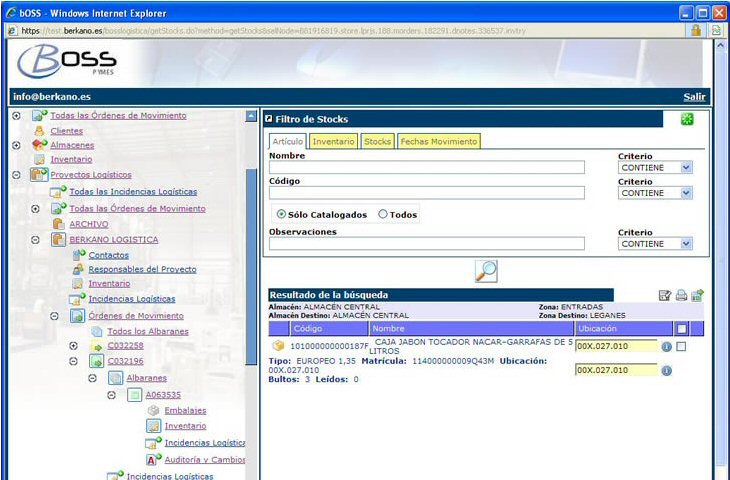Click the magnifying glass search icon

pos(486,270)
